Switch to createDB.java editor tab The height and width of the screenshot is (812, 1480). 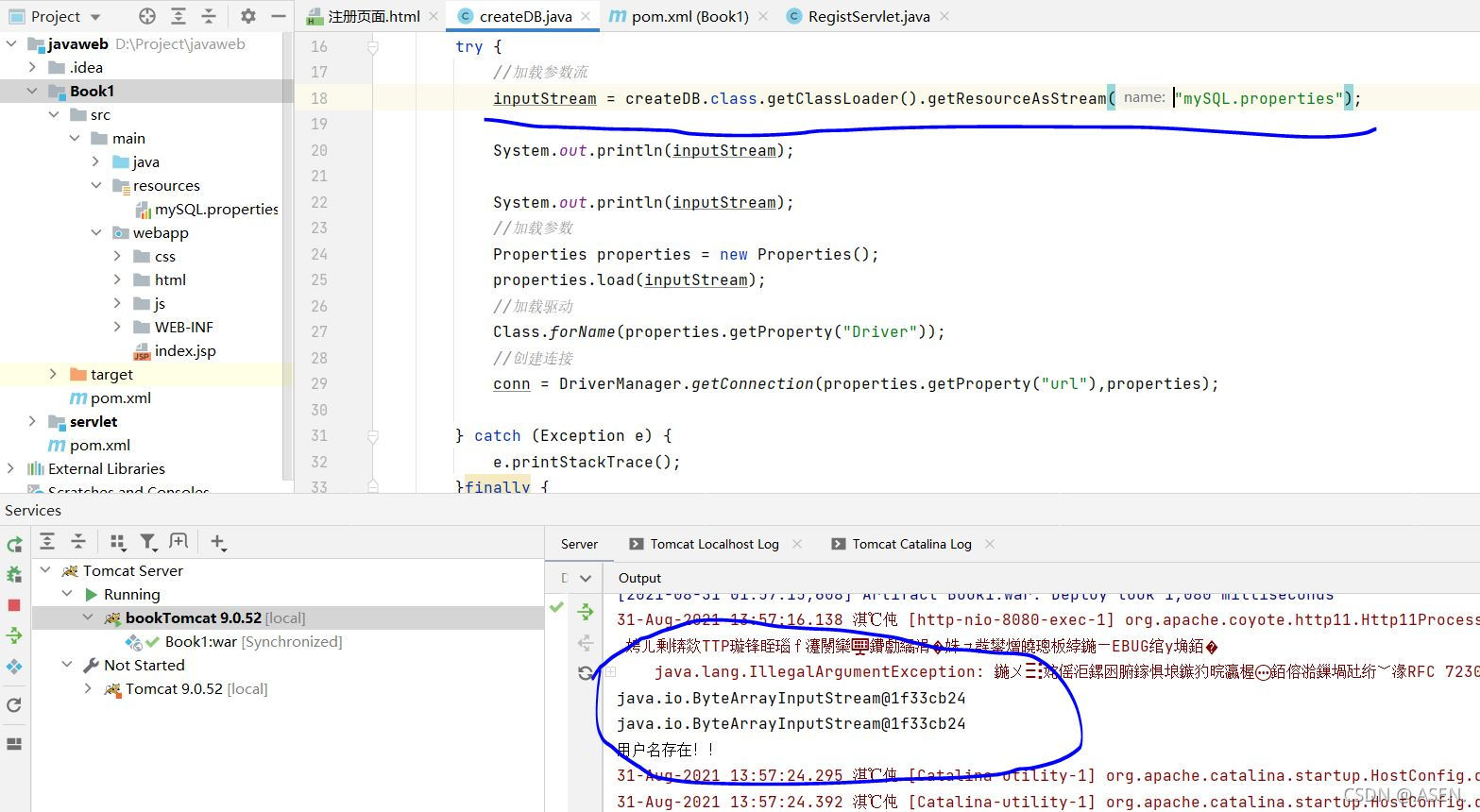coord(525,16)
